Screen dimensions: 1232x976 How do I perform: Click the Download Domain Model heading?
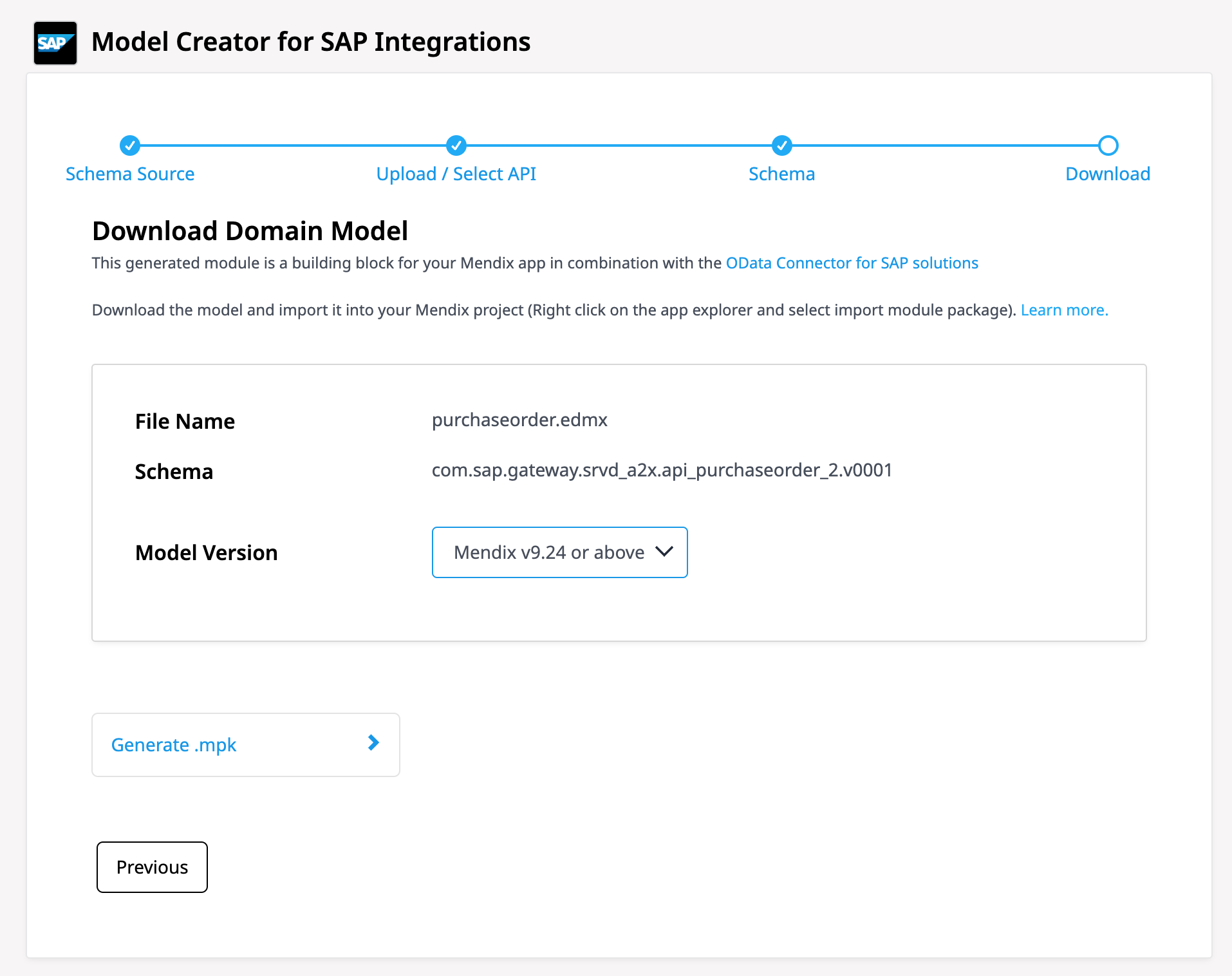click(x=250, y=231)
